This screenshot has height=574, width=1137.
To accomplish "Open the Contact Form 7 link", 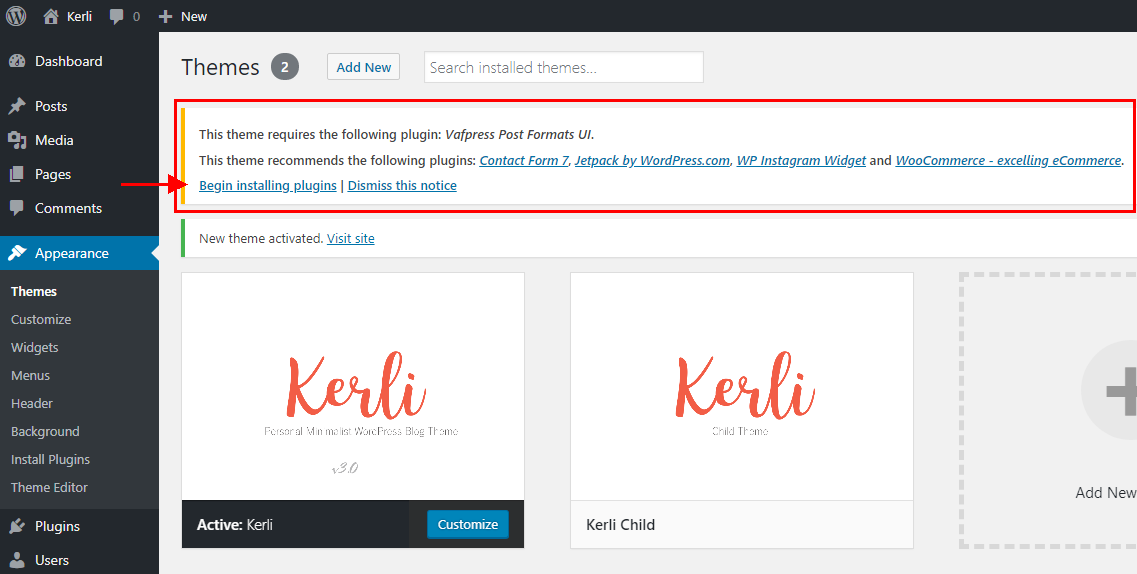I will coord(524,160).
